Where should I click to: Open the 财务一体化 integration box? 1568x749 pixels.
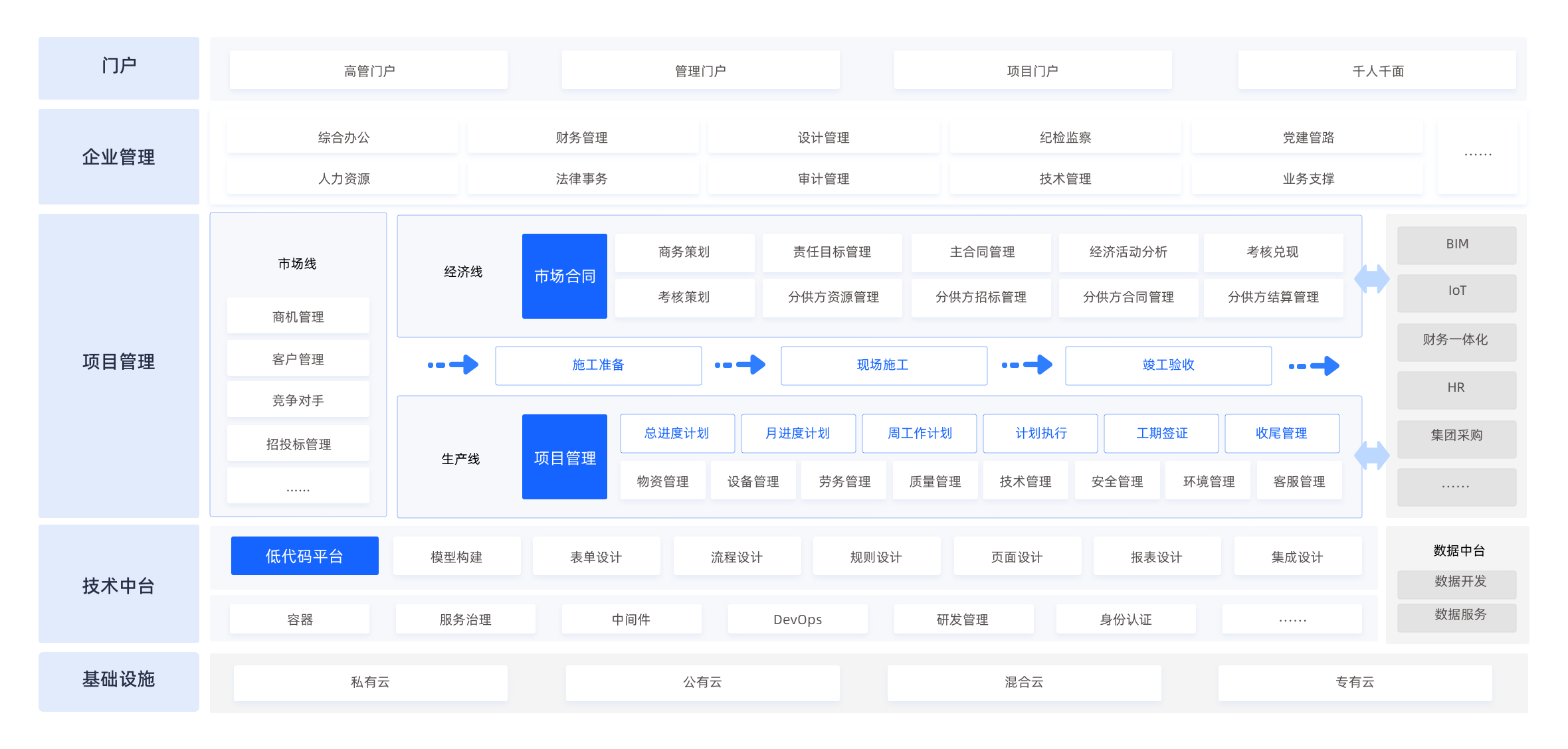pos(1457,341)
